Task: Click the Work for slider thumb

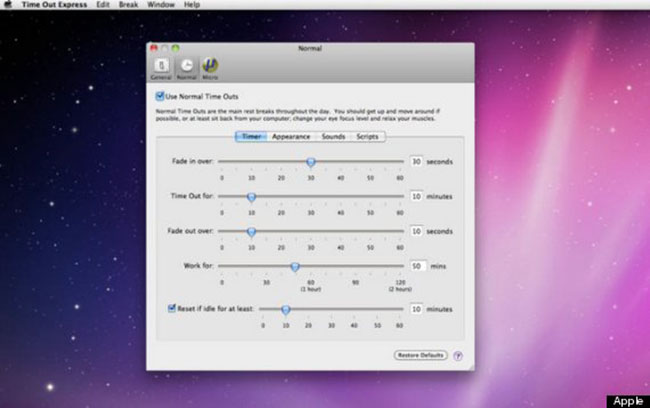Action: 295,267
